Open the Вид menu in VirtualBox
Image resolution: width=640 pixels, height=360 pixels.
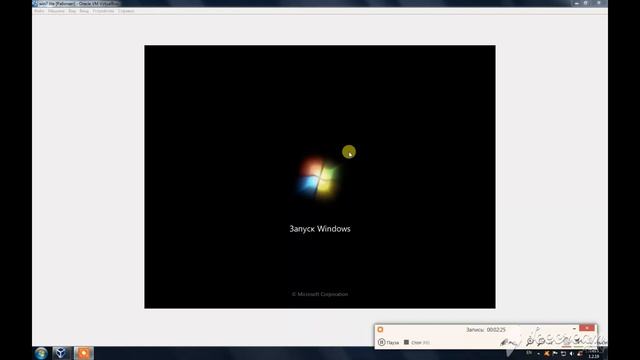(72, 11)
